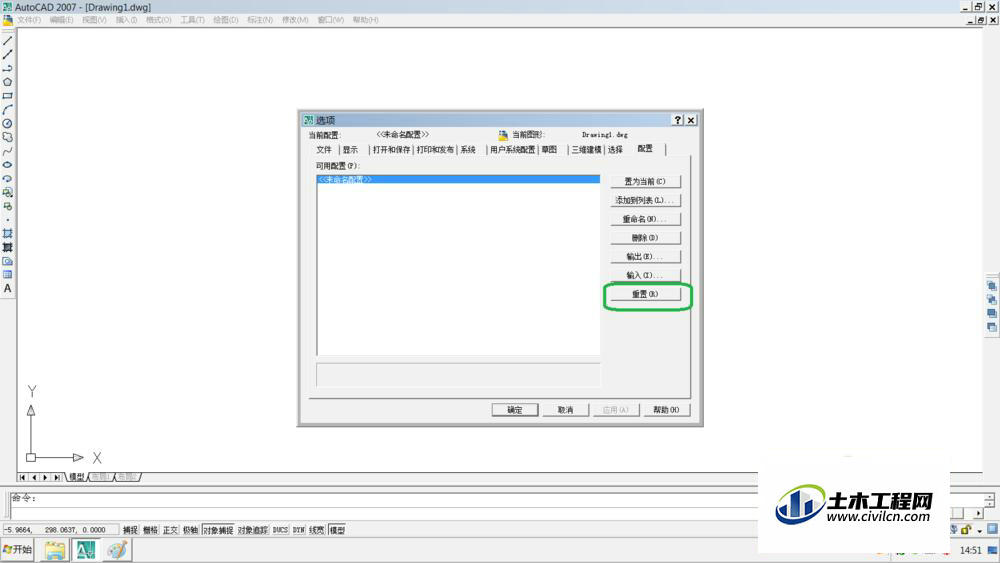Switch to the 草图 tab
Screen dimensions: 1000x563
(x=549, y=150)
